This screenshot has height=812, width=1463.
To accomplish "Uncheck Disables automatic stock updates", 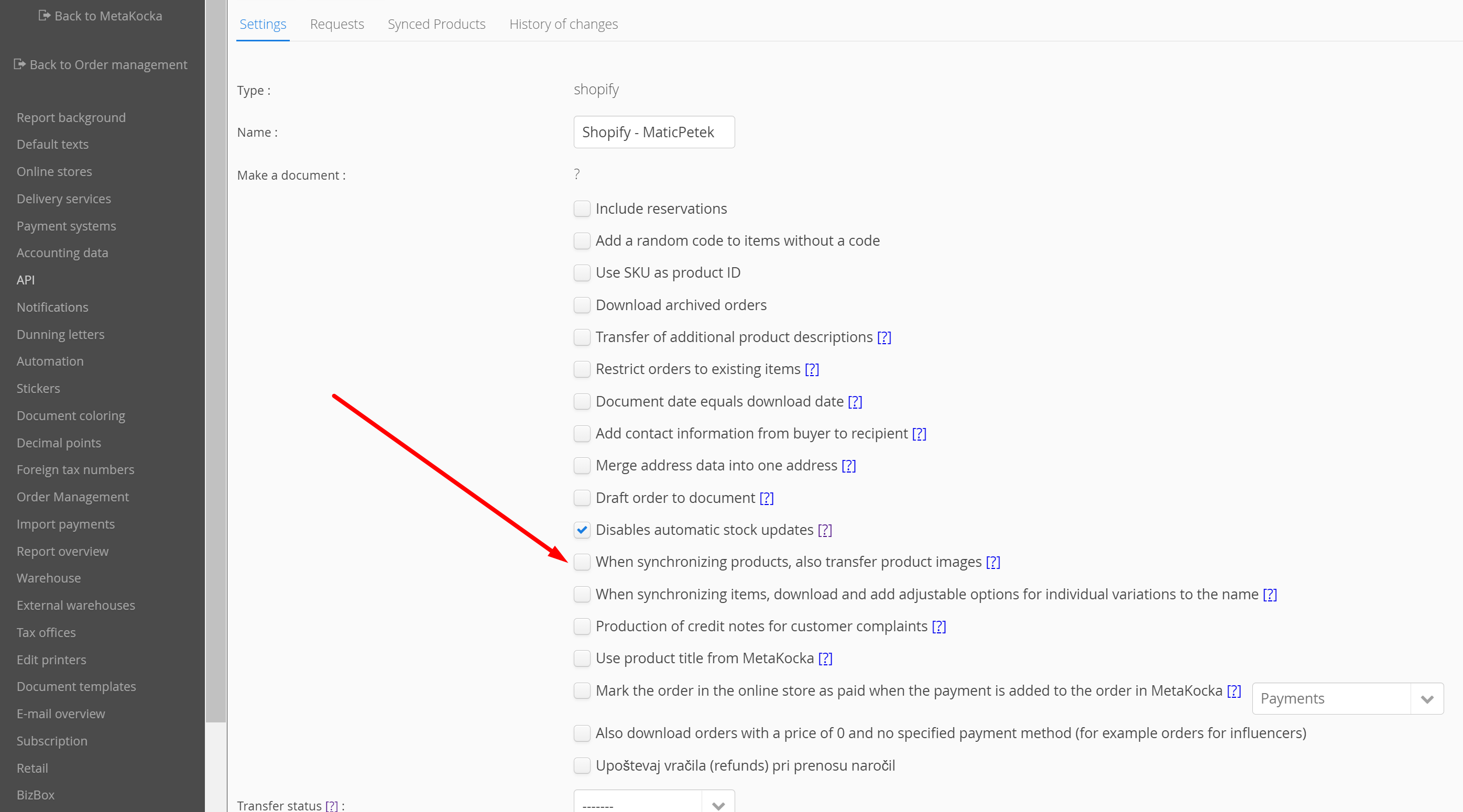I will (x=582, y=530).
